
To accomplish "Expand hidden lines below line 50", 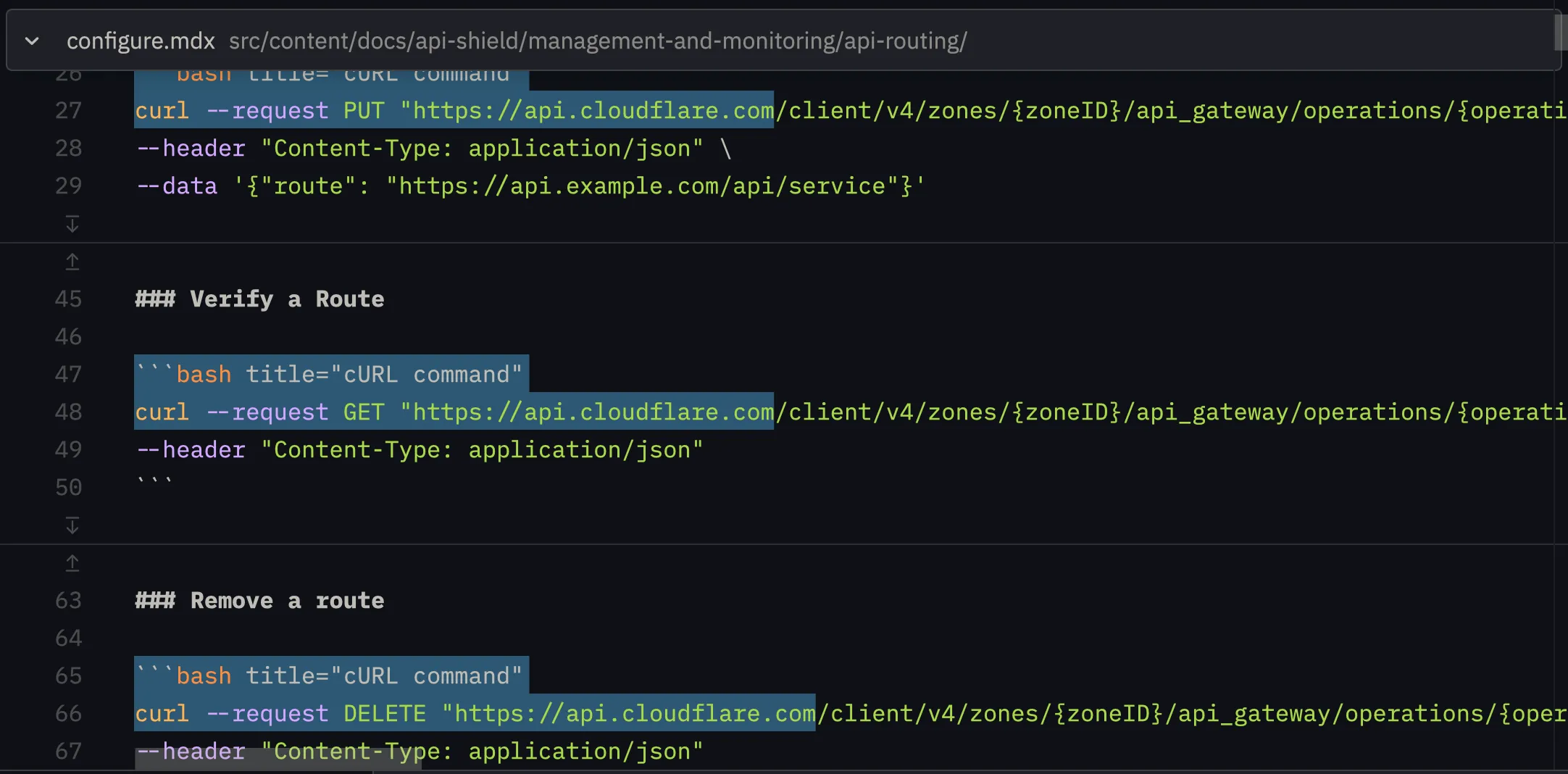I will 72,525.
